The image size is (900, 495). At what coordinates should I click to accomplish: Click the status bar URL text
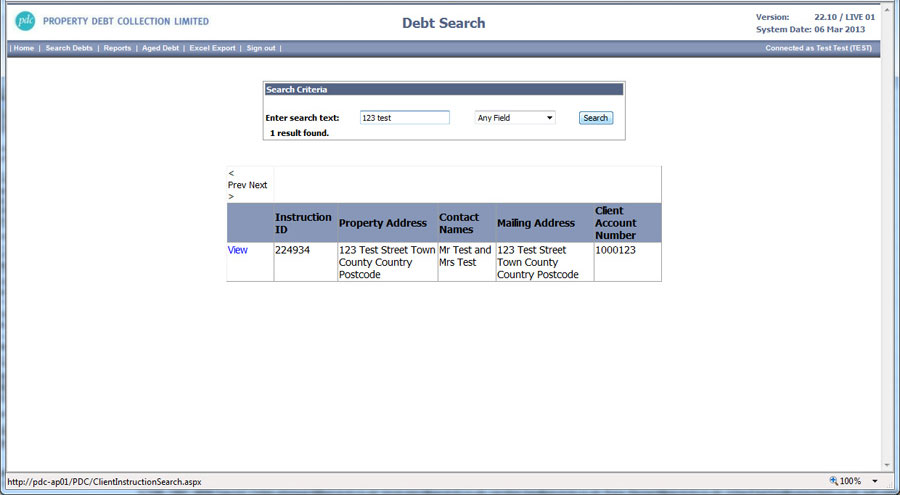coord(104,482)
